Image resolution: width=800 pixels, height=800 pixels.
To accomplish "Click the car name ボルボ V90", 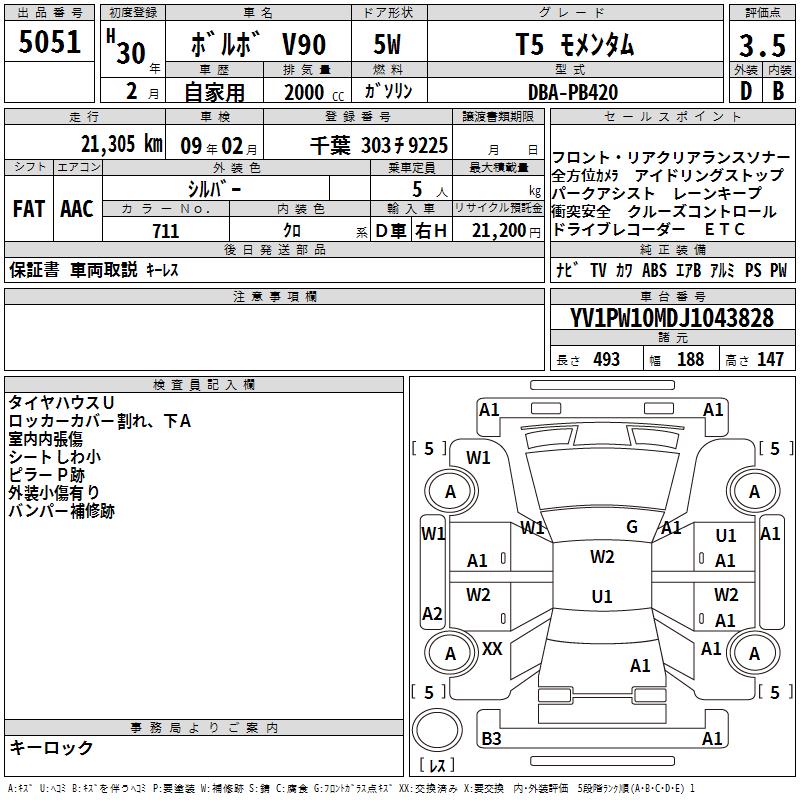I will pos(258,44).
